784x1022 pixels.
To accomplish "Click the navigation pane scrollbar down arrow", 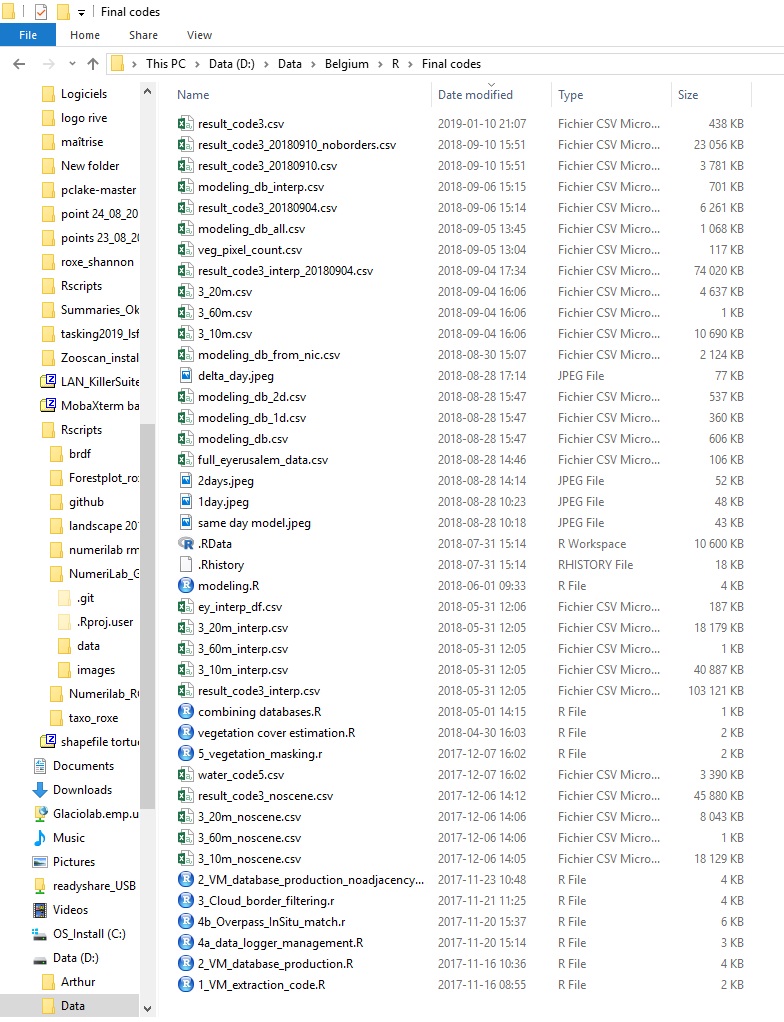I will point(148,1009).
